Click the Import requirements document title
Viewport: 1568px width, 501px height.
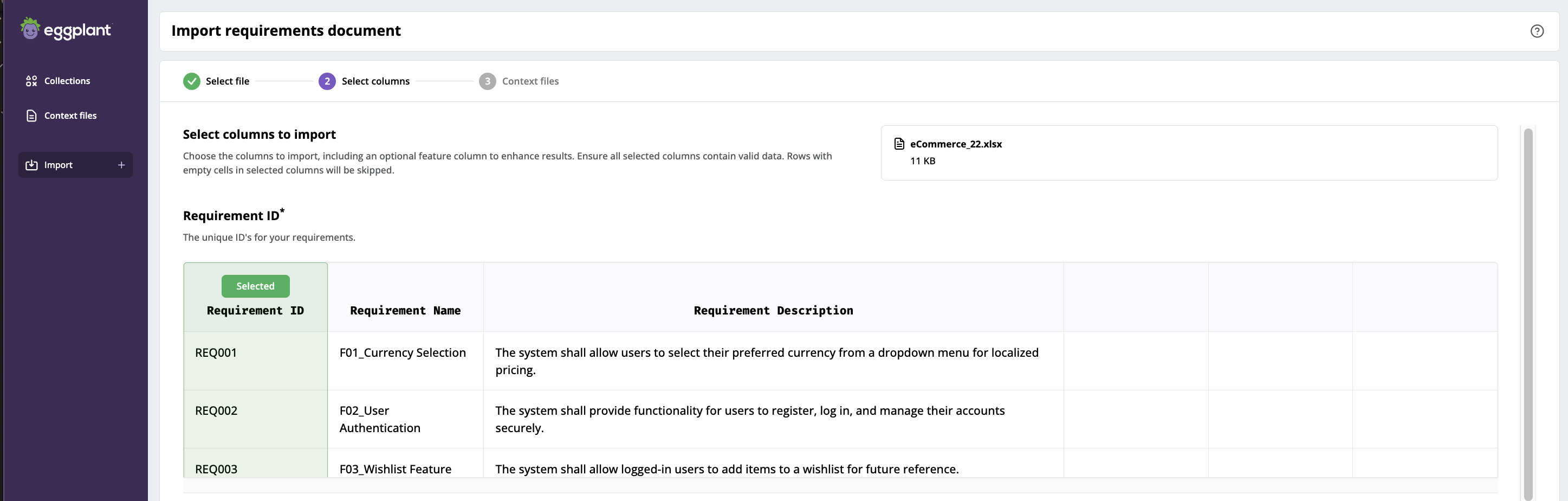click(x=286, y=31)
